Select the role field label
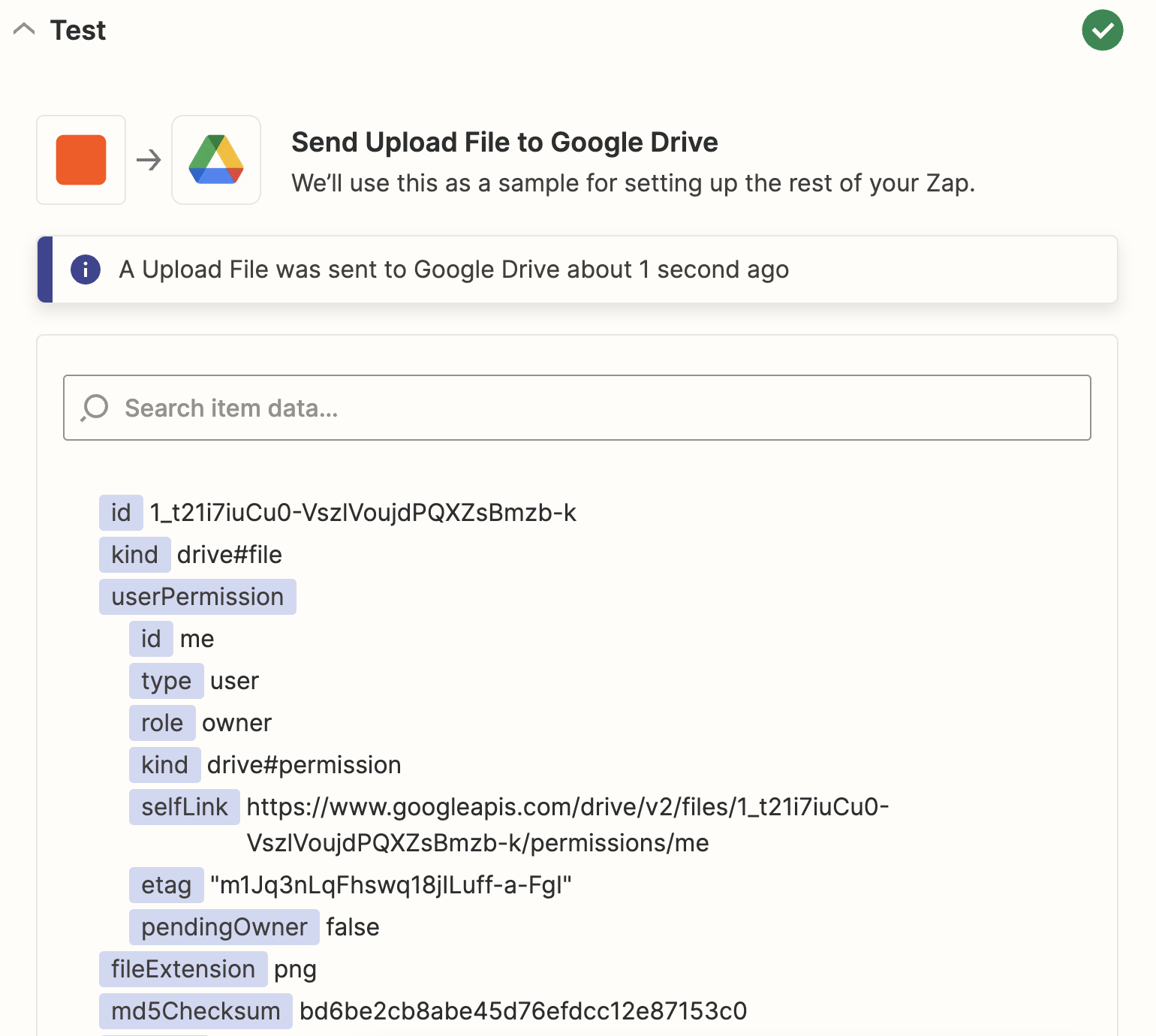Screen dimensions: 1156x1036 162,723
